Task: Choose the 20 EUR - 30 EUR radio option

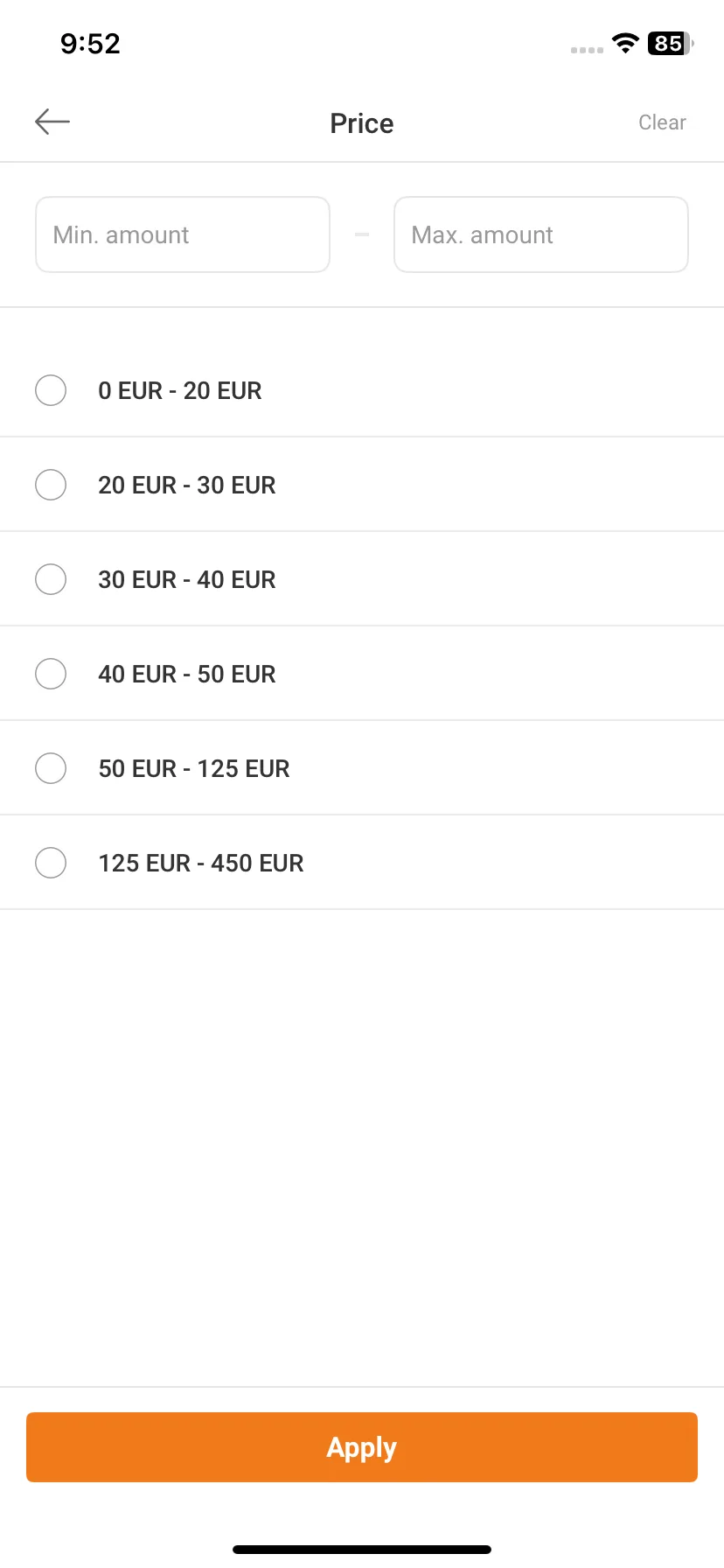Action: 51,485
